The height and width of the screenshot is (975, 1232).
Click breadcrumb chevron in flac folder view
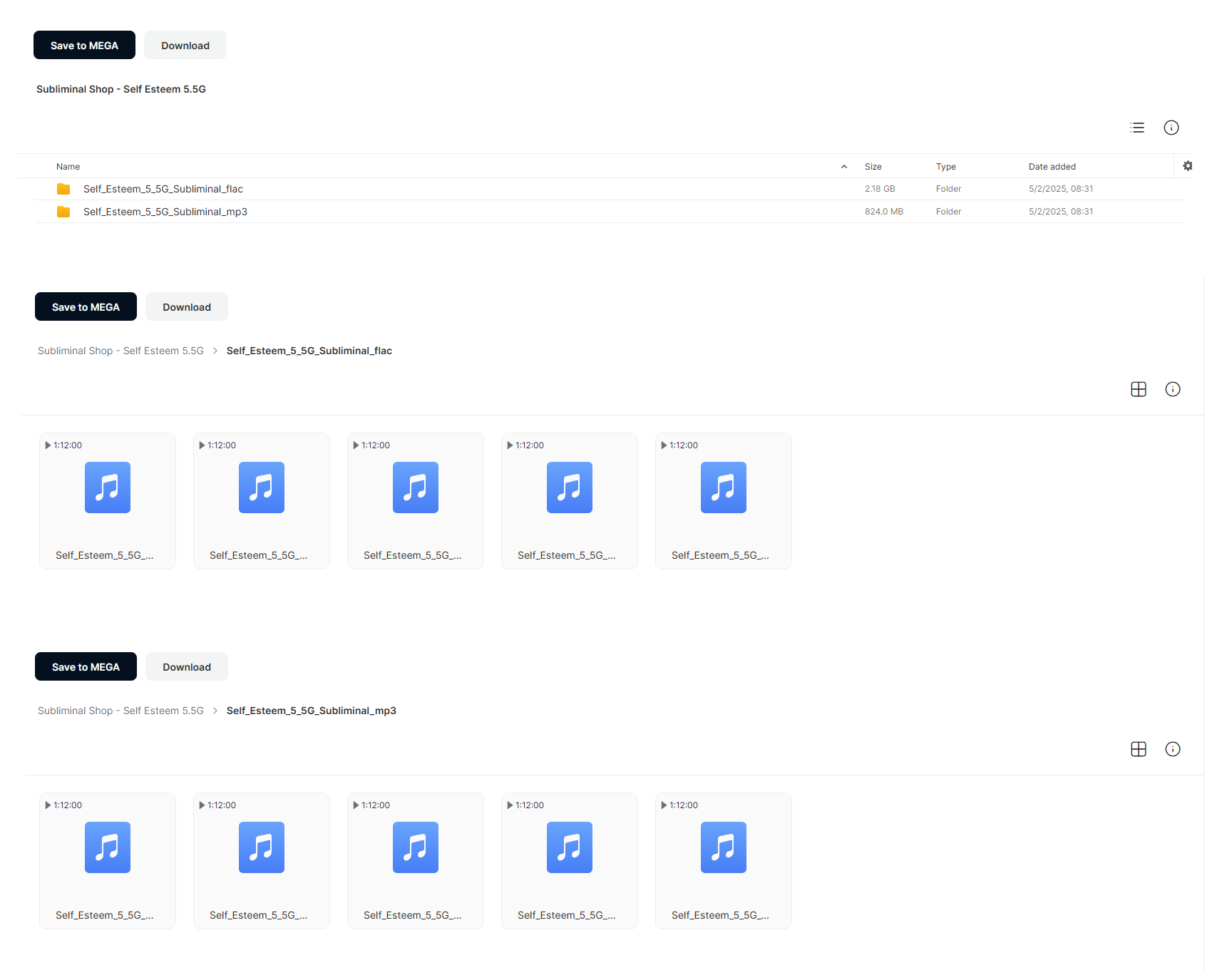(x=215, y=351)
